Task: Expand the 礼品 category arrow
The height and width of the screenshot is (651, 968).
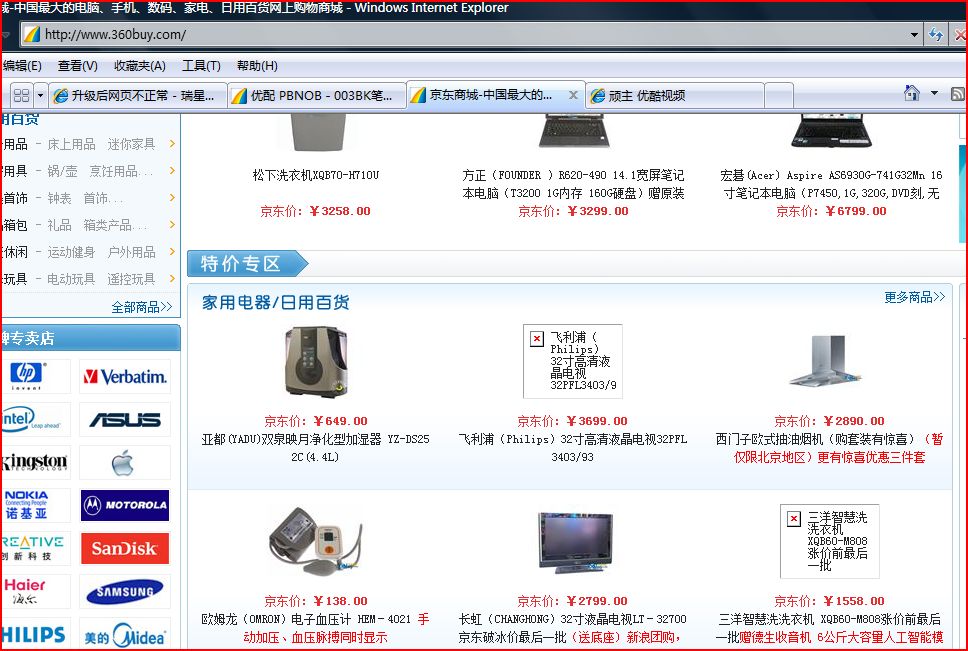Action: 172,225
